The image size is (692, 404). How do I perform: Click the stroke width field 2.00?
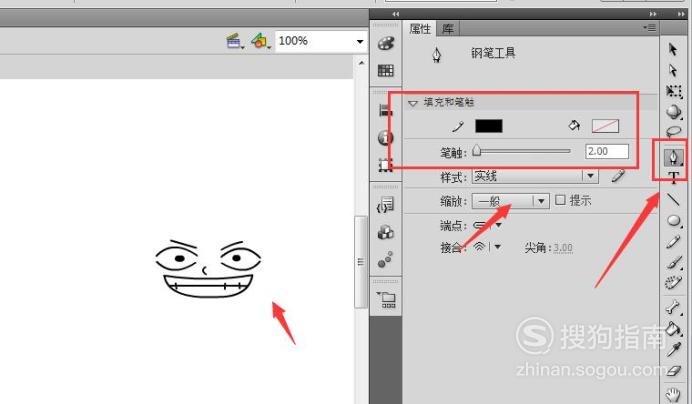click(607, 151)
